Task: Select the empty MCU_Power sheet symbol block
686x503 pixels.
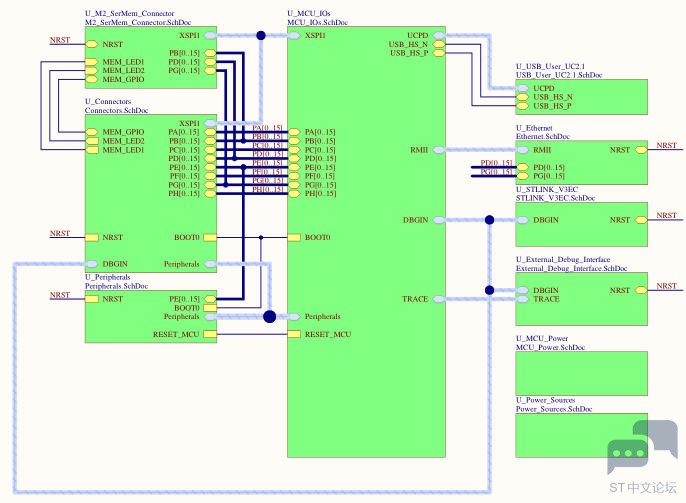Action: tap(581, 374)
